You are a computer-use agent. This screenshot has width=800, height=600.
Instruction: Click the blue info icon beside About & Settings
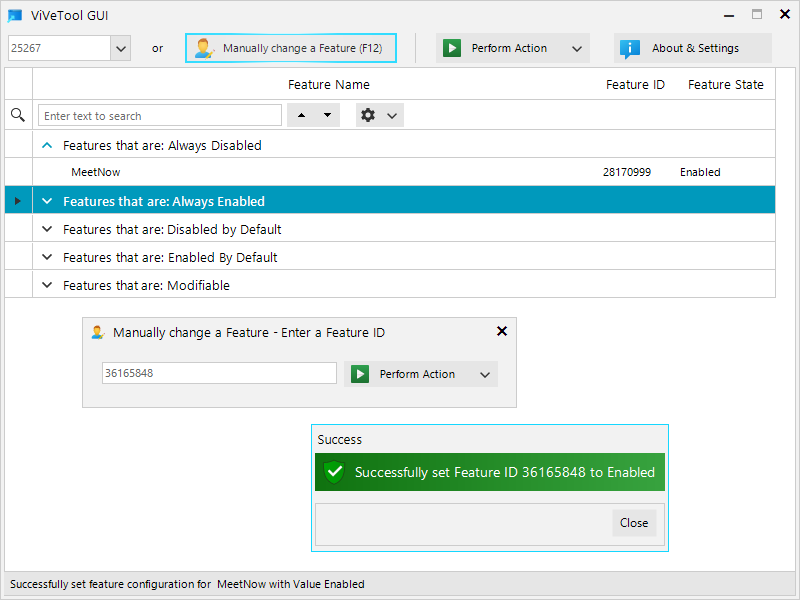[x=630, y=48]
